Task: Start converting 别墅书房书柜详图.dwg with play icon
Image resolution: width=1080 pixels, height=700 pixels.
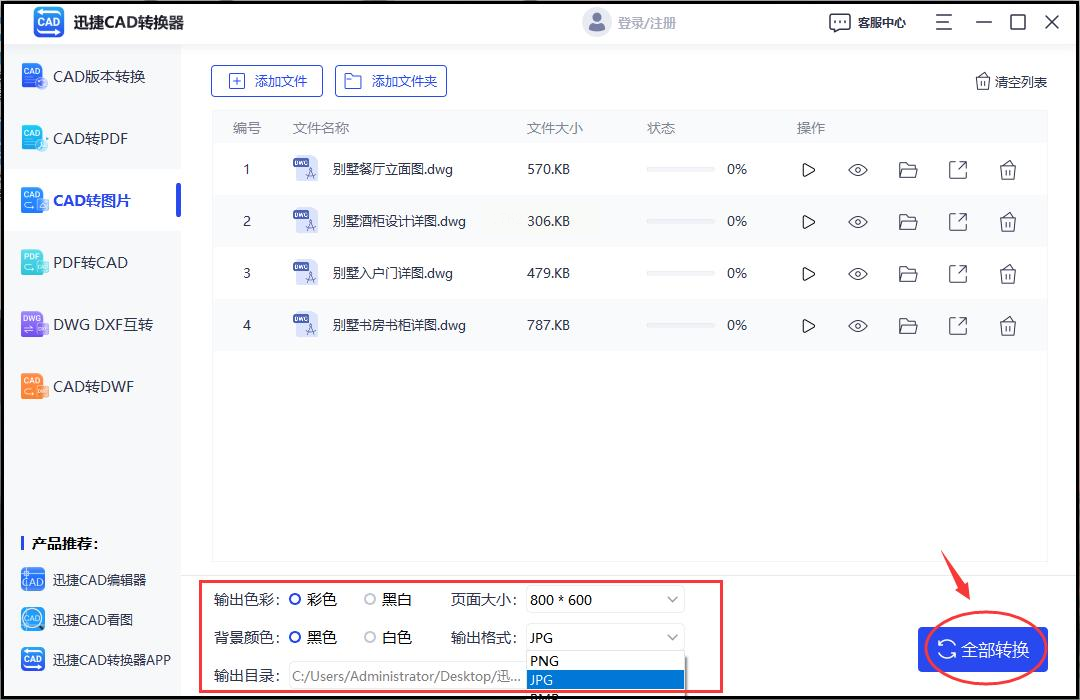Action: pyautogui.click(x=809, y=326)
